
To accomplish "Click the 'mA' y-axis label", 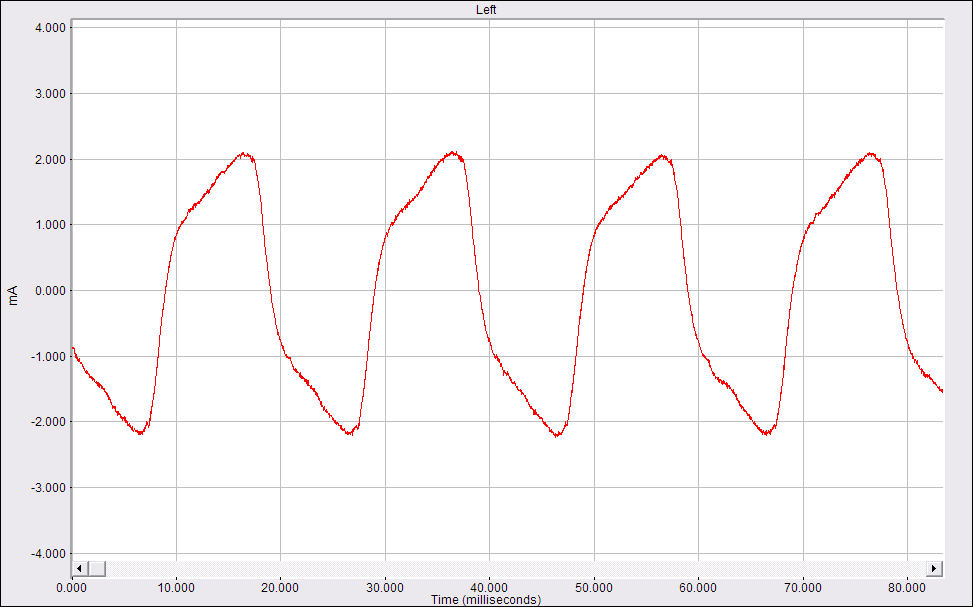I will (x=13, y=295).
